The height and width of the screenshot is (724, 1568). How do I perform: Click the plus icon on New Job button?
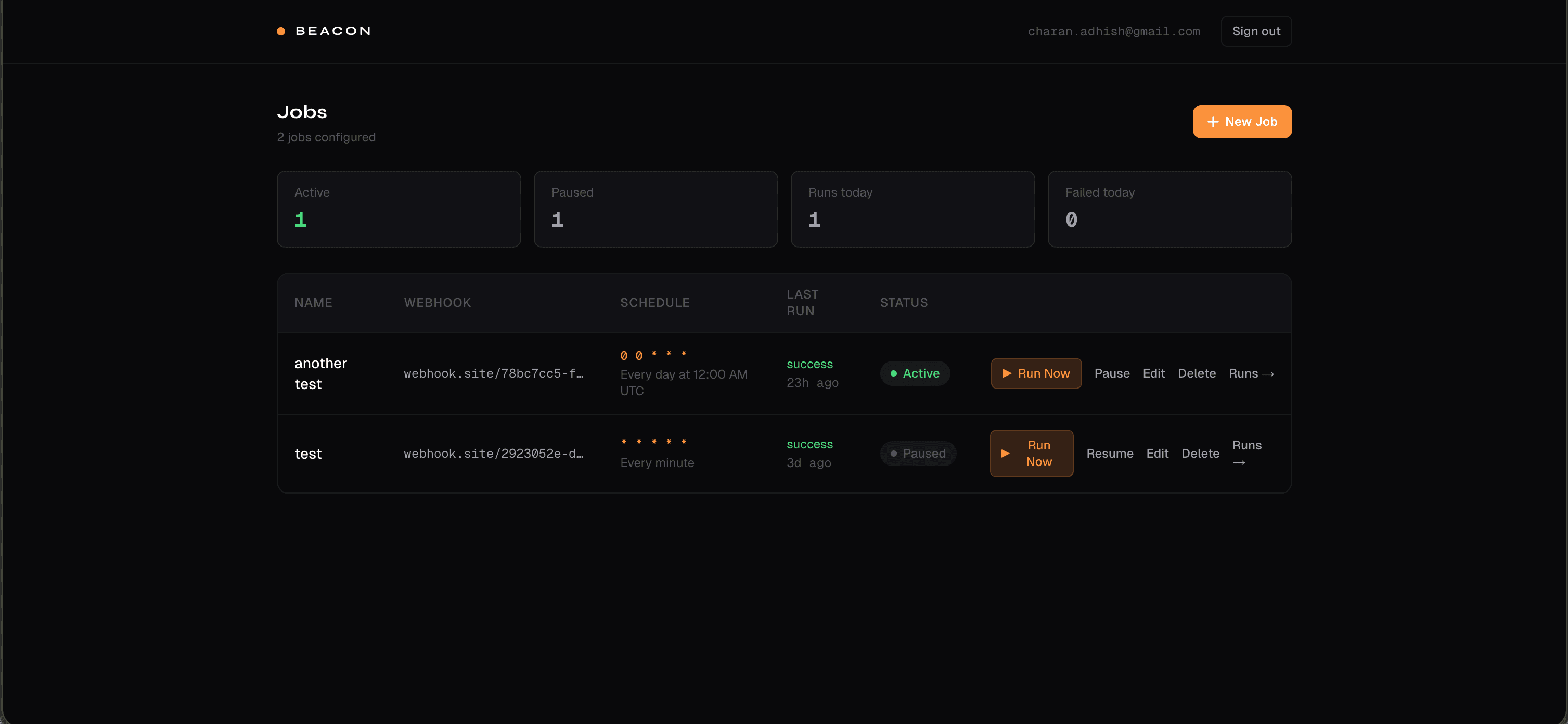click(1213, 121)
